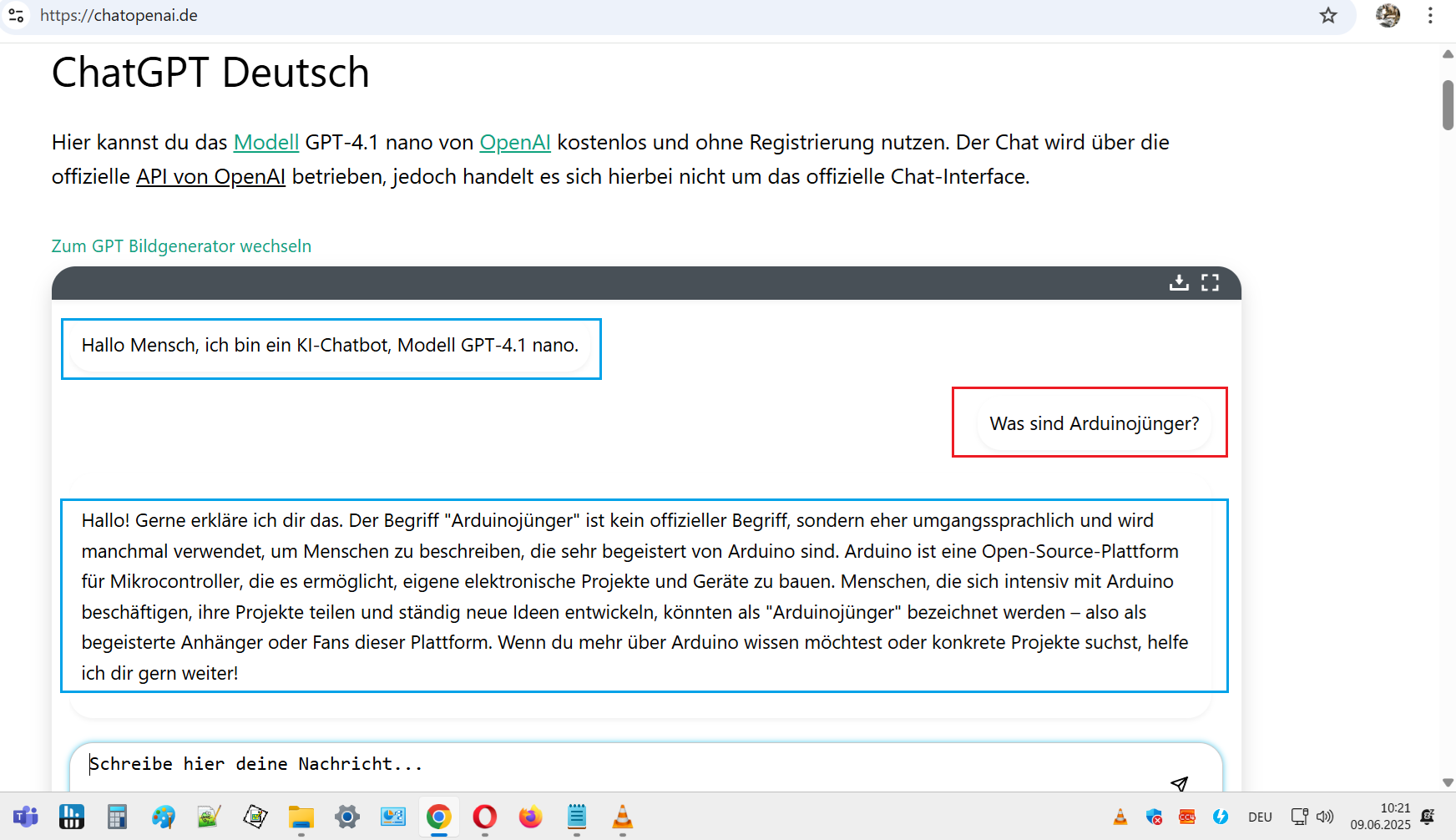Open the notifications bell in the tray
This screenshot has height=840, width=1456.
pos(1428,817)
